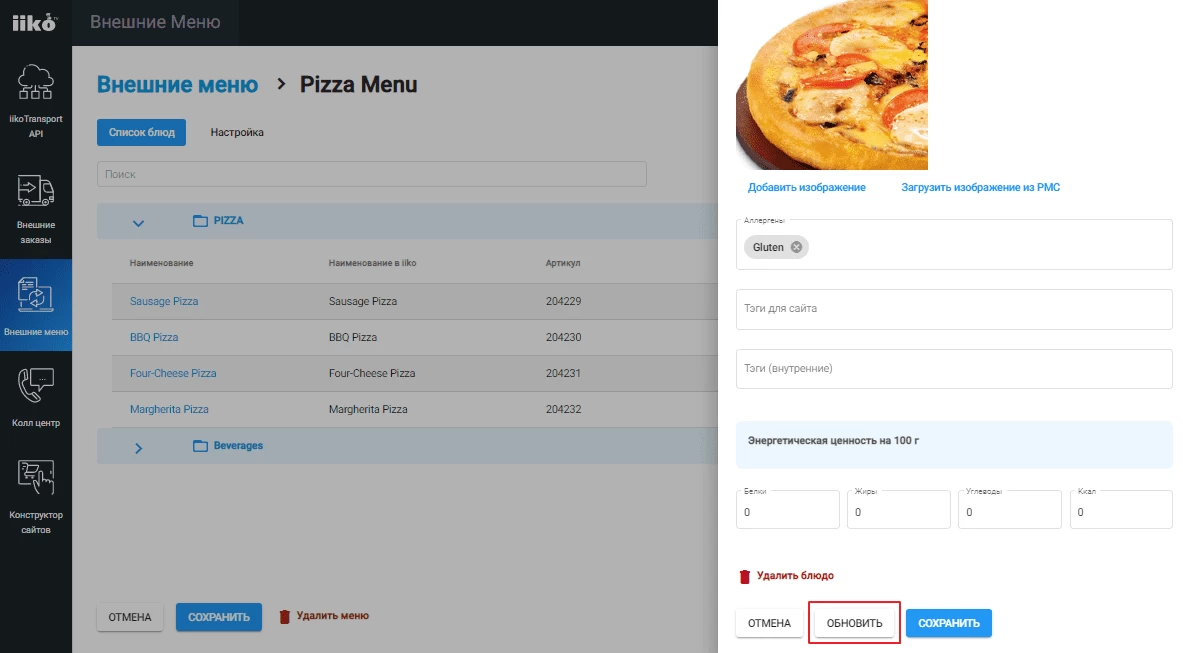
Task: Open Конструктор сайтов sidebar icon
Action: [x=36, y=478]
